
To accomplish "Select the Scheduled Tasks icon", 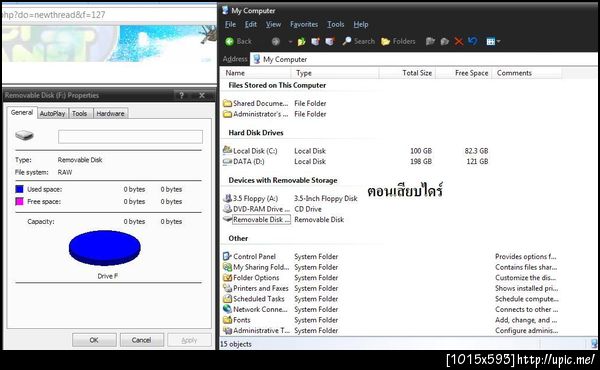I will coord(227,298).
